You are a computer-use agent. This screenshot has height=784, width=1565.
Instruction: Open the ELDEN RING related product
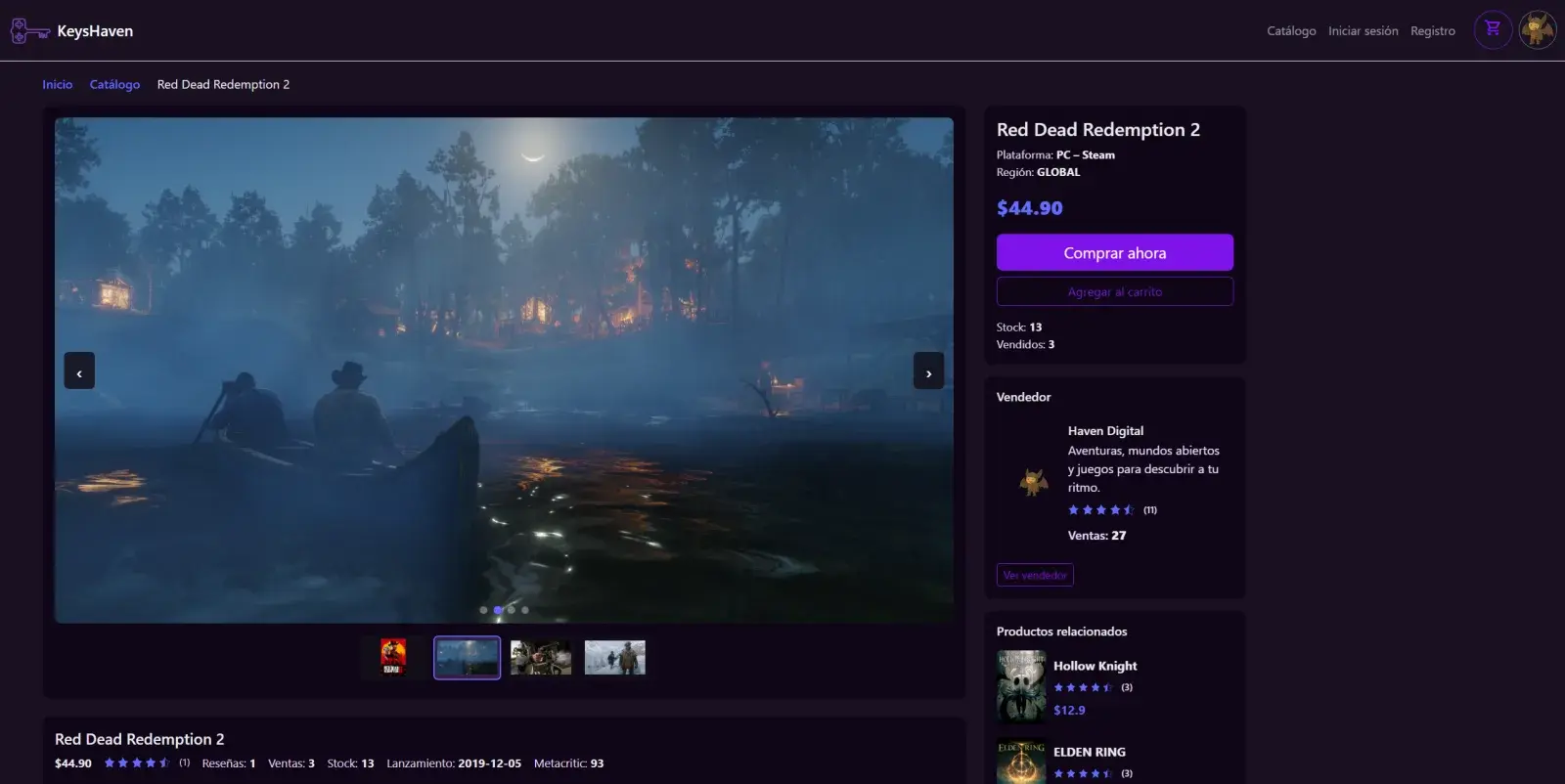(1090, 753)
